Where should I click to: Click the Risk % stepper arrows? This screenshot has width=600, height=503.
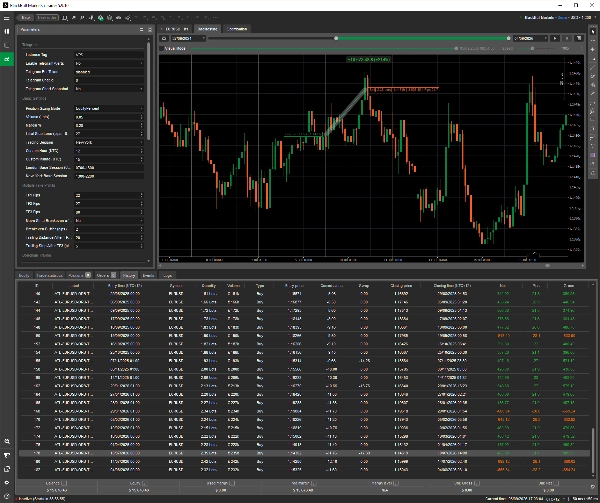(x=142, y=125)
